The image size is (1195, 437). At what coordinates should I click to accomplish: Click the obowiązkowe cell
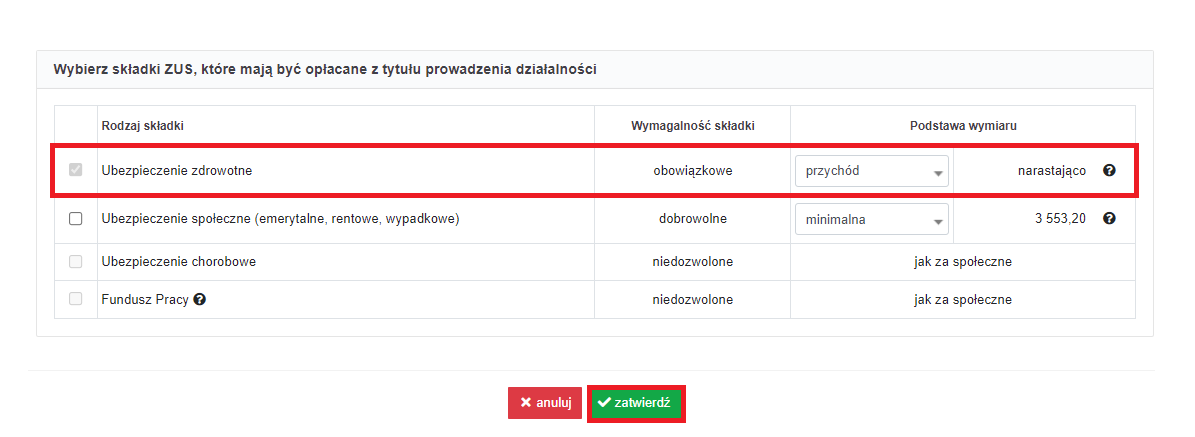pos(692,171)
